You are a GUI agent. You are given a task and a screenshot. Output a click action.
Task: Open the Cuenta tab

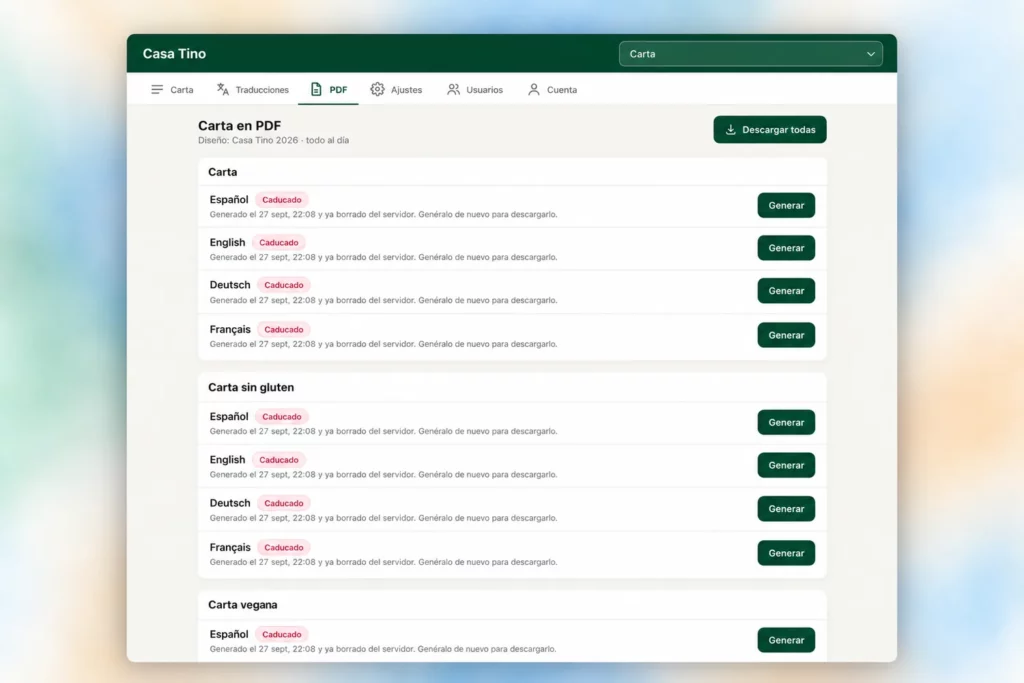point(552,89)
